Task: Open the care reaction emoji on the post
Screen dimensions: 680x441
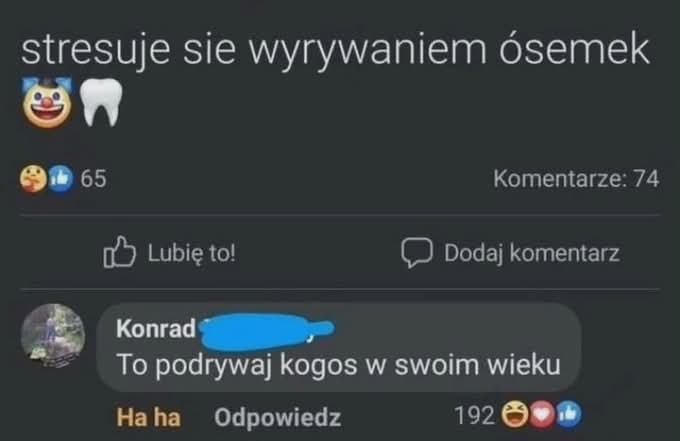Action: (33, 178)
